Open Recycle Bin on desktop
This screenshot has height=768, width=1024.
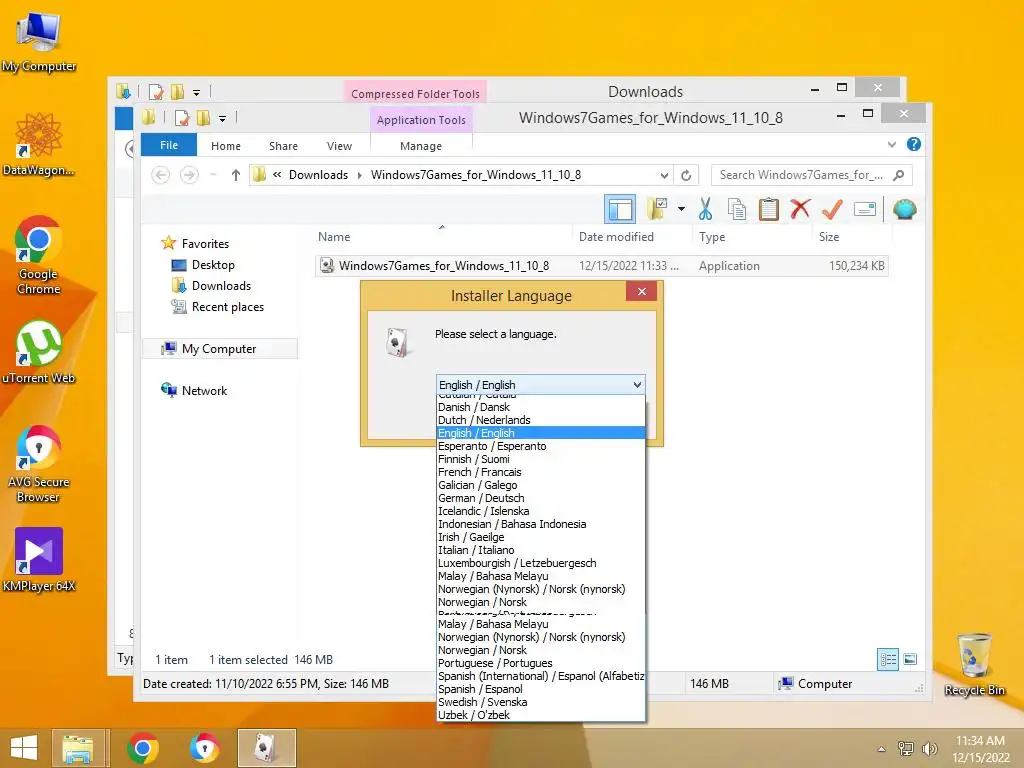click(x=974, y=664)
